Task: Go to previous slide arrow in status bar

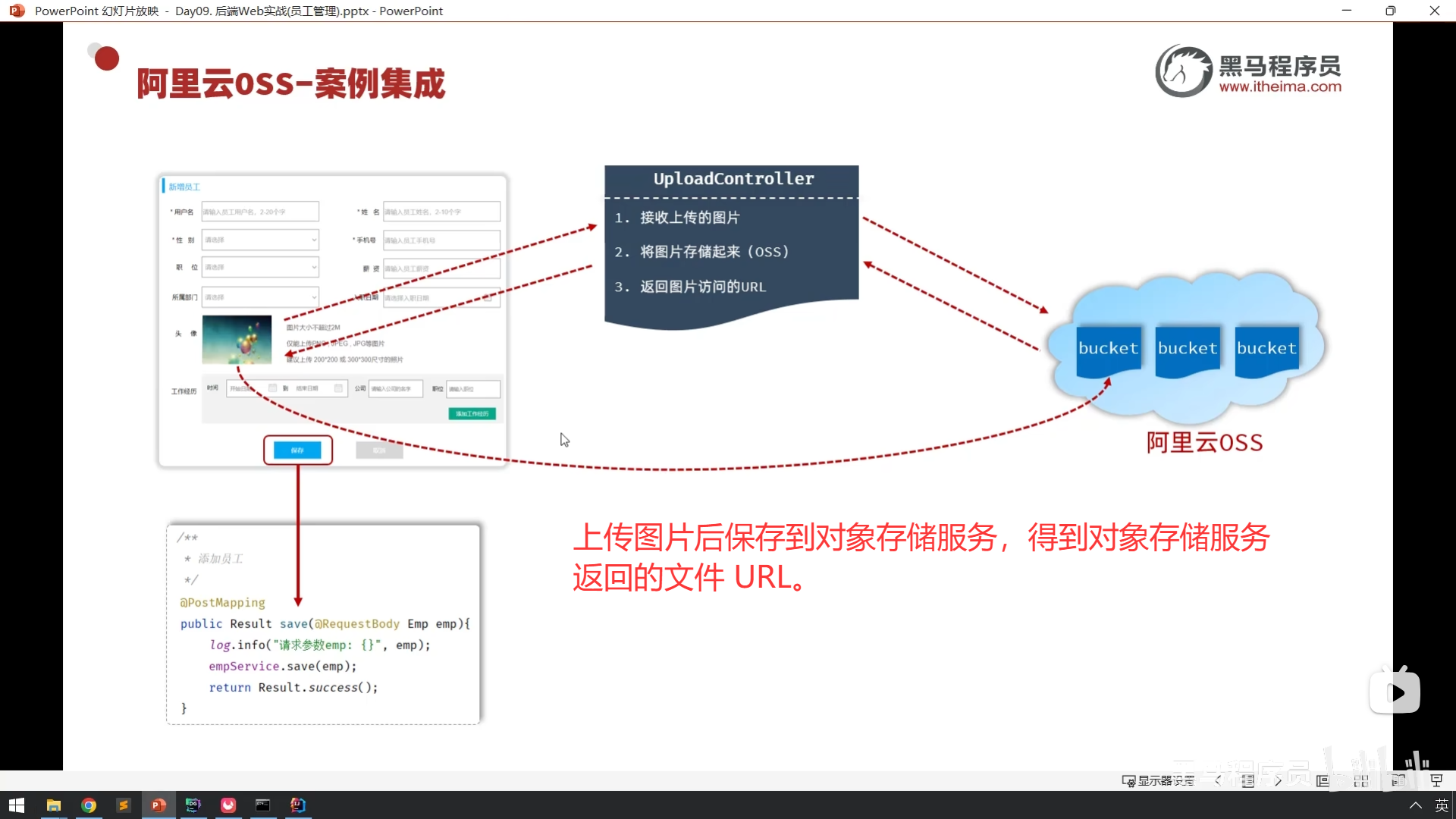Action: 1218,780
